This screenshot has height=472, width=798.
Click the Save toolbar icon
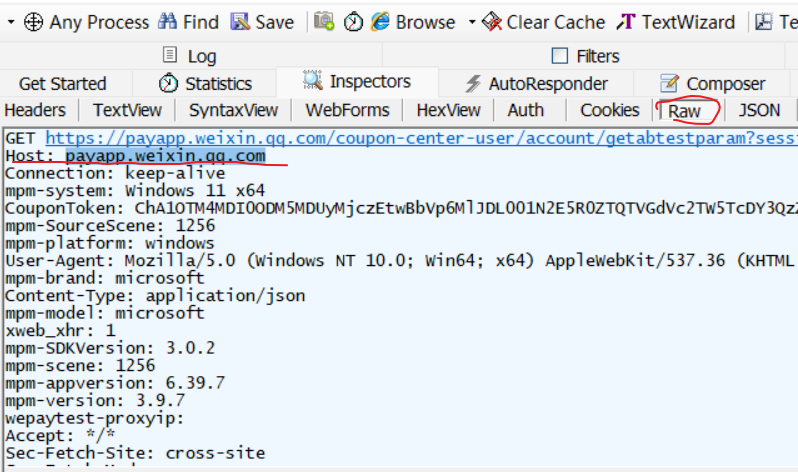tap(240, 22)
